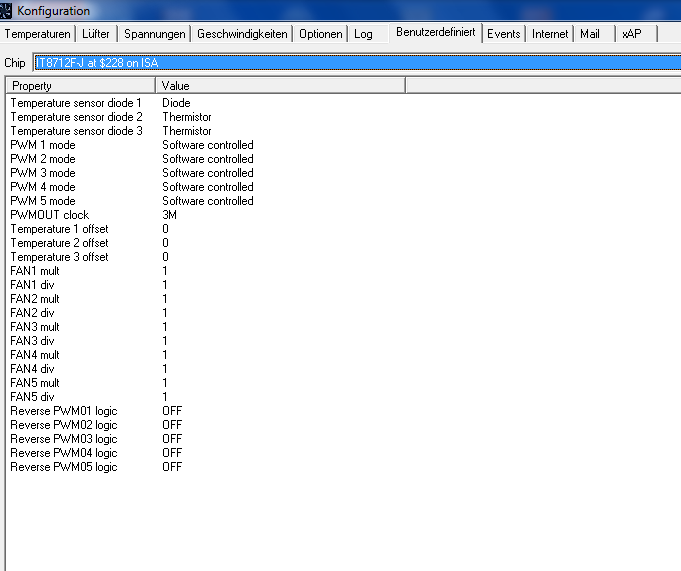681x571 pixels.
Task: Select the Benutzerdefiniert tab
Action: pos(436,32)
